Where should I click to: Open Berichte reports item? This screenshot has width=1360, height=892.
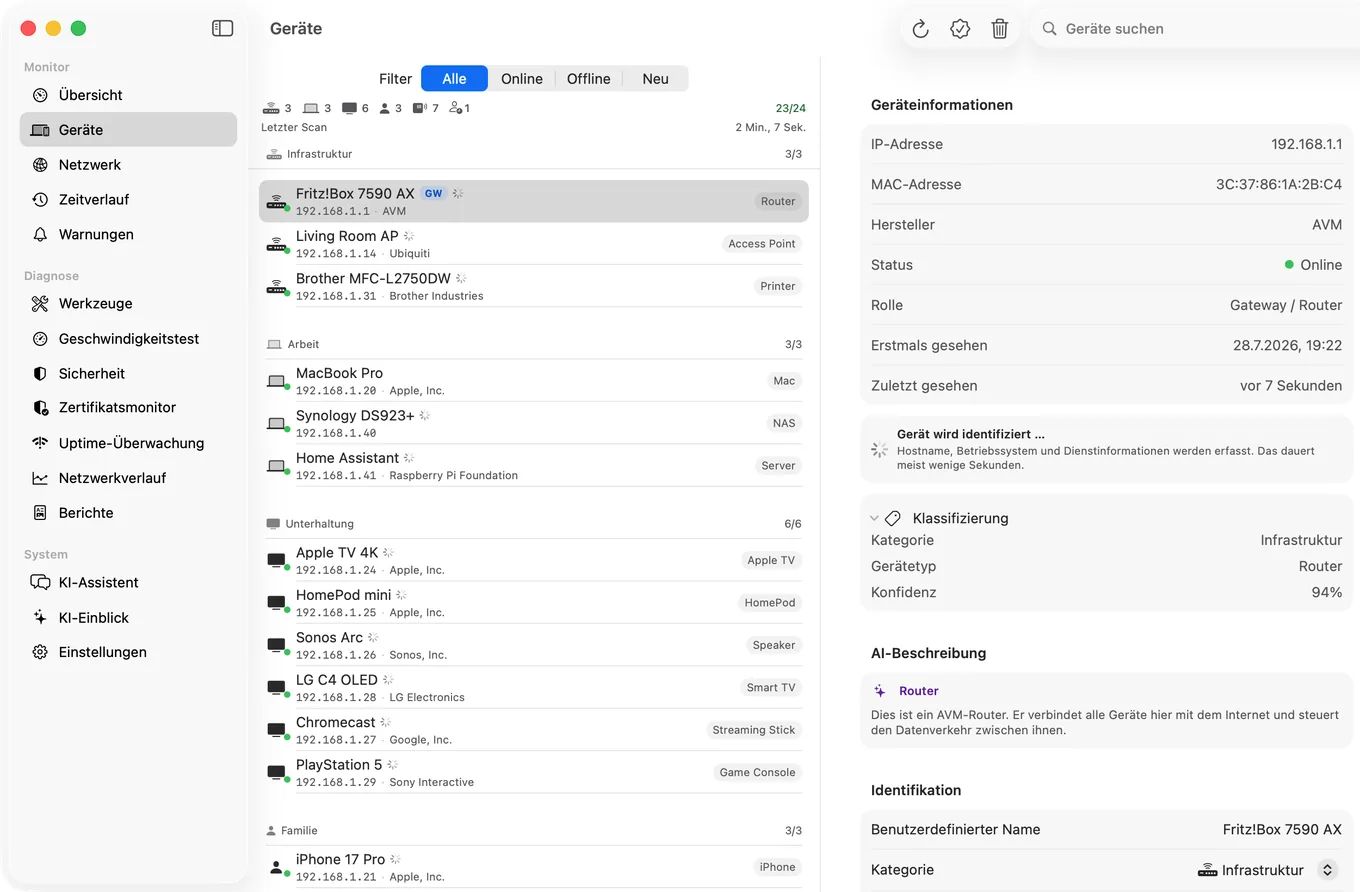point(128,513)
